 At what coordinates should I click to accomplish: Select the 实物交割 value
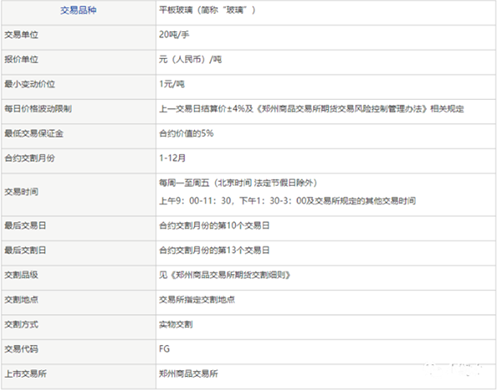176,324
